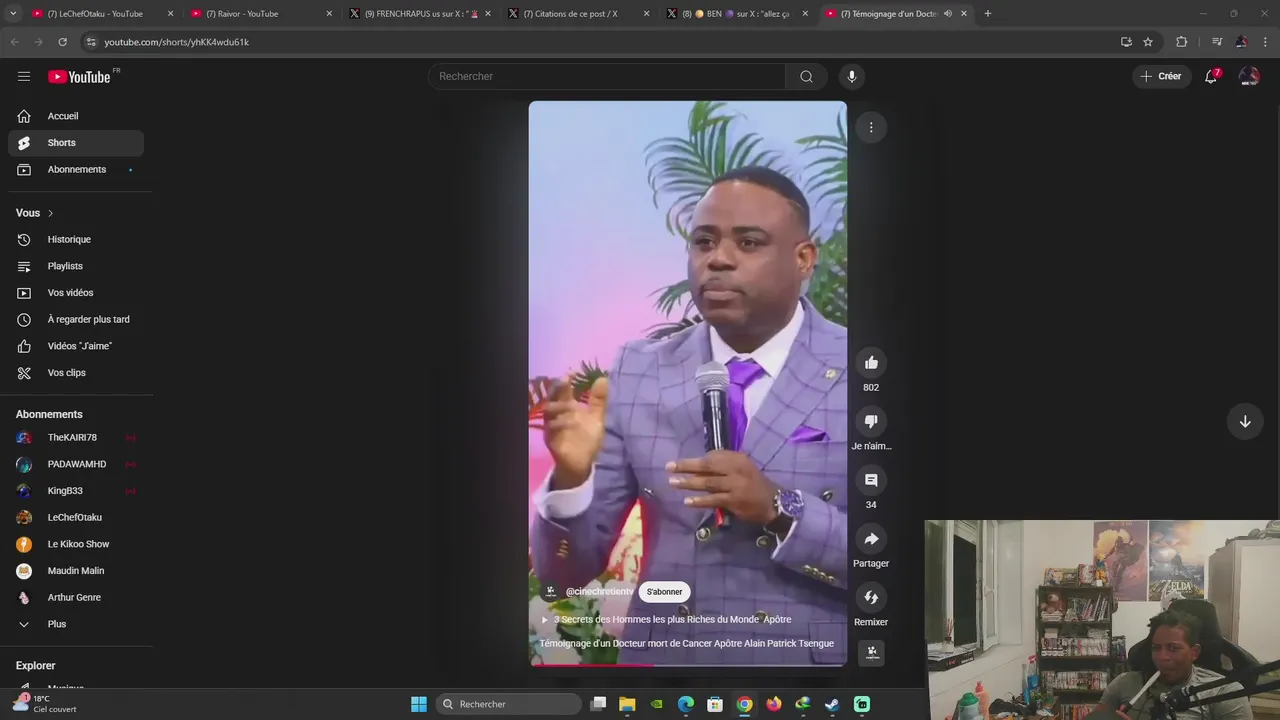Open Chrome three-dot menu
The width and height of the screenshot is (1280, 720).
pyautogui.click(x=1266, y=42)
